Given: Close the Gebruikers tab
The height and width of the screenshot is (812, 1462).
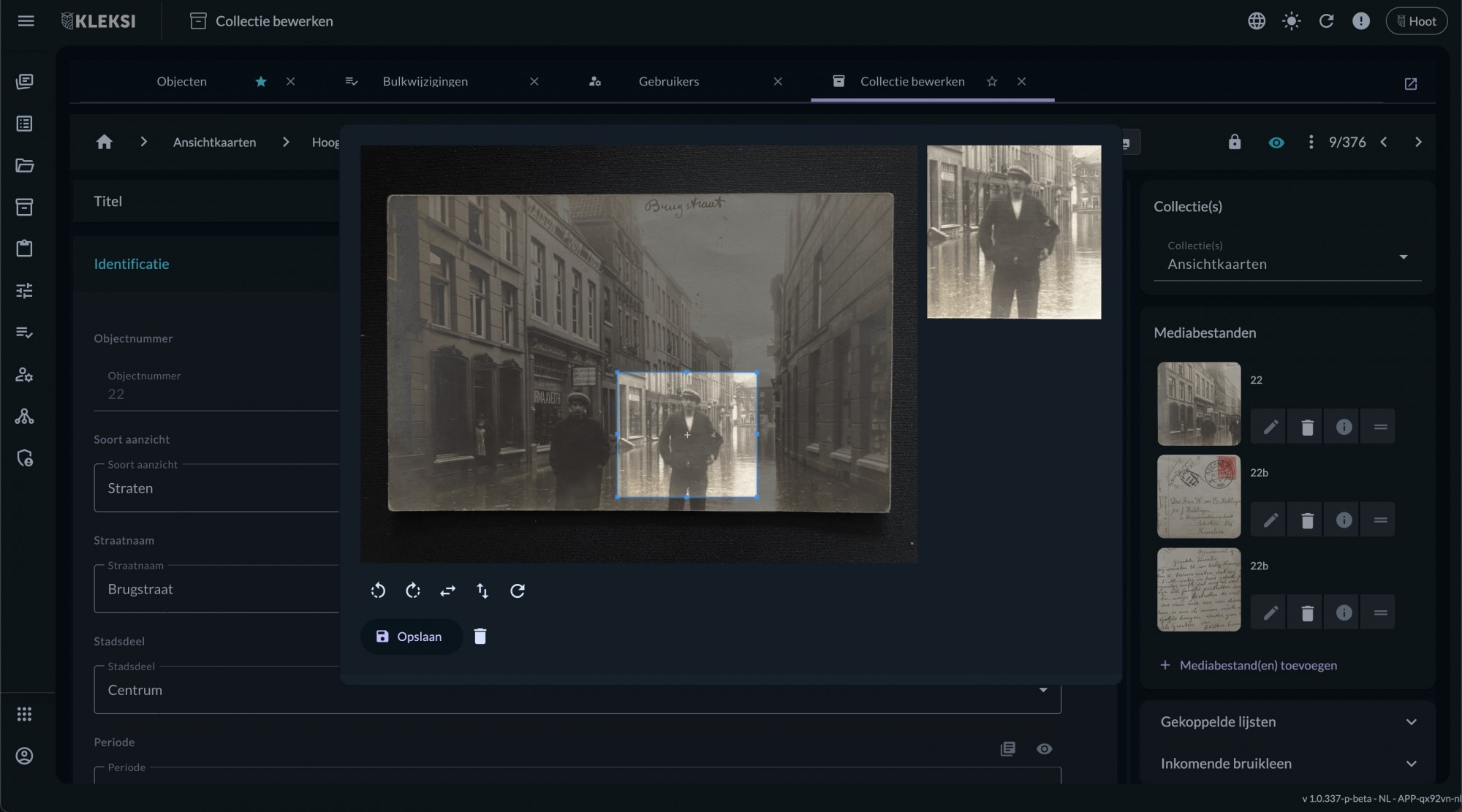Looking at the screenshot, I should point(778,81).
